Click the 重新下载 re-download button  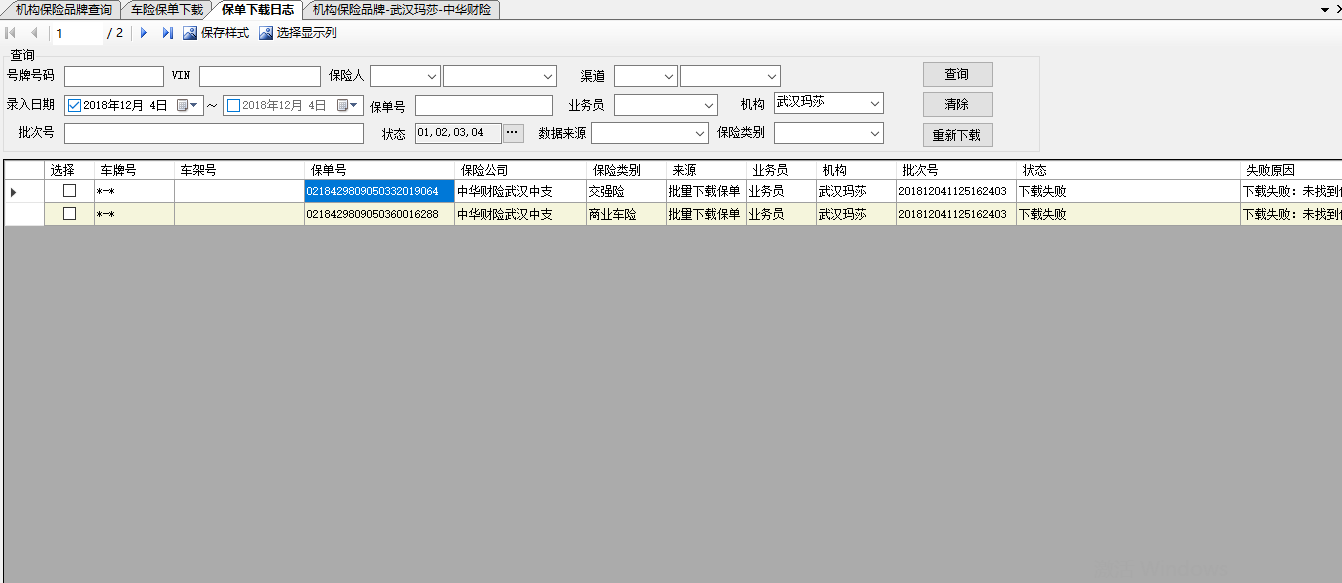pos(957,135)
